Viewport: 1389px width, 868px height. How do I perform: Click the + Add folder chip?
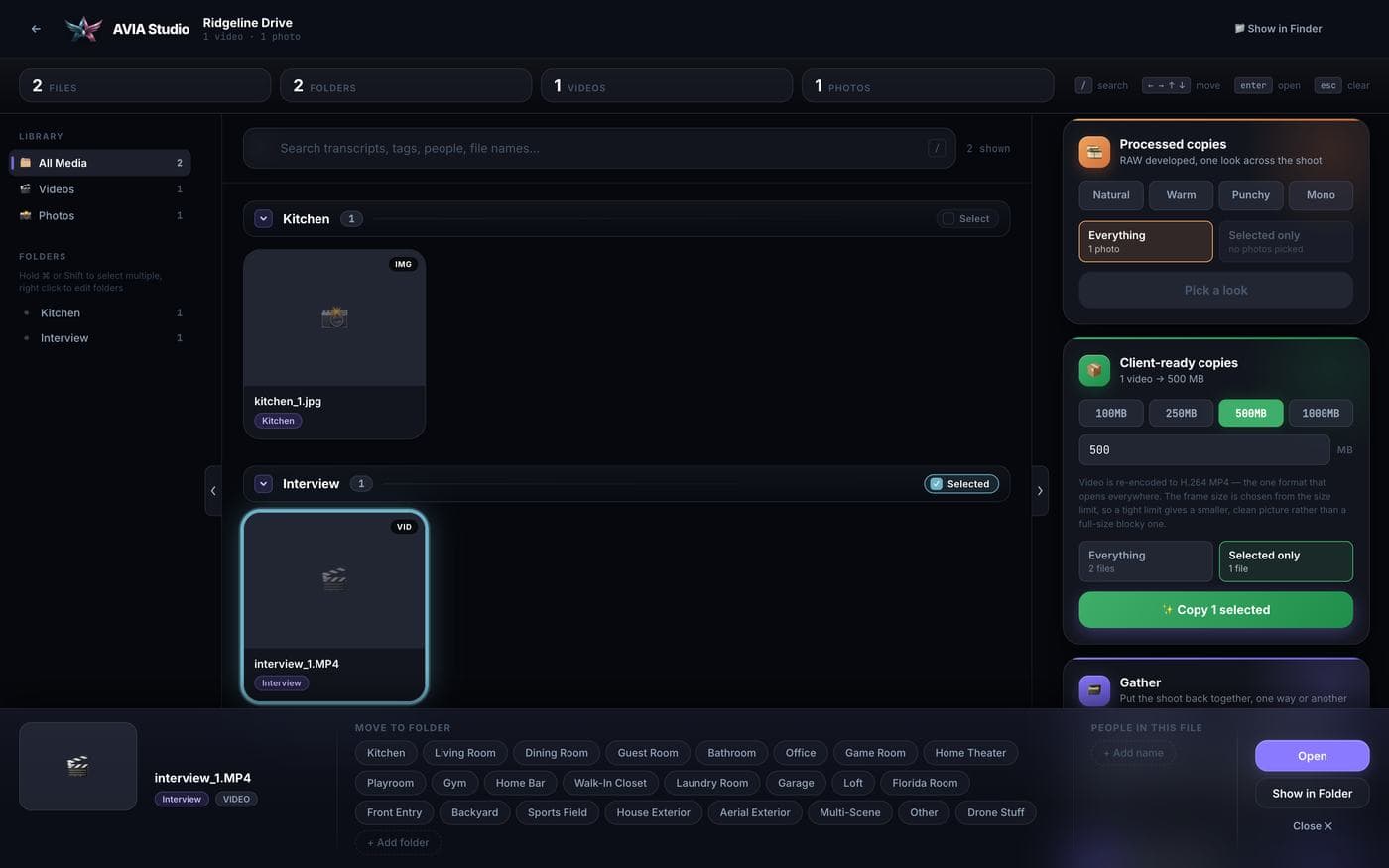398,843
